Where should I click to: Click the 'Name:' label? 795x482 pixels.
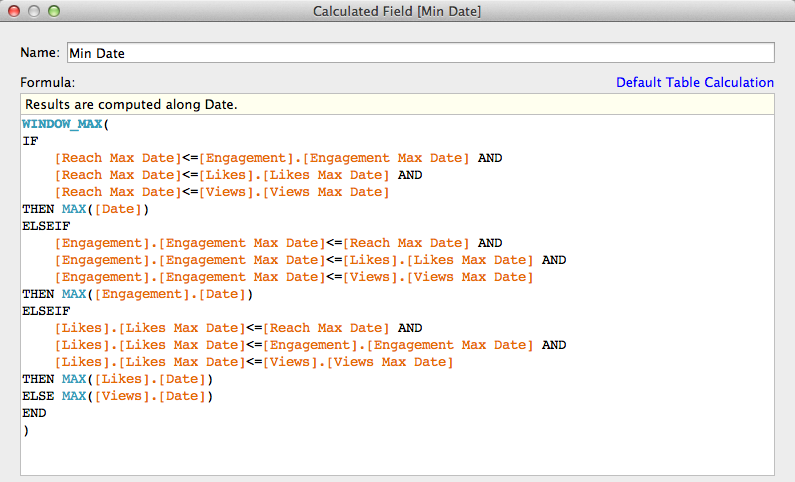pyautogui.click(x=40, y=52)
